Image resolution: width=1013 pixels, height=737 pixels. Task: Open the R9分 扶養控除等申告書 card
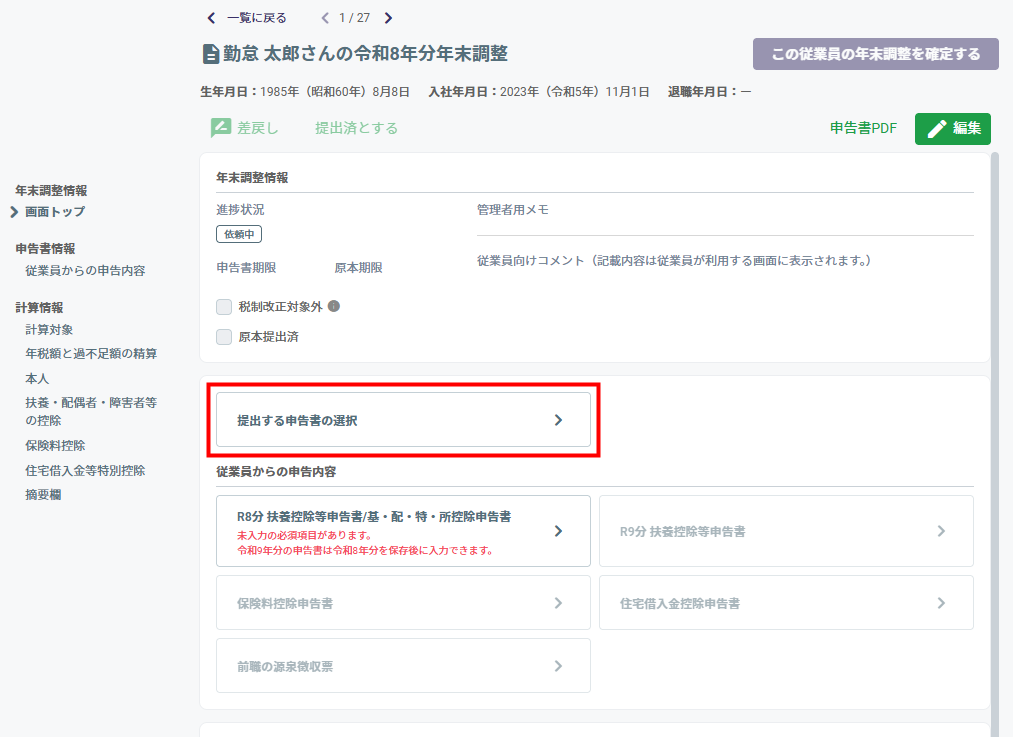click(786, 531)
